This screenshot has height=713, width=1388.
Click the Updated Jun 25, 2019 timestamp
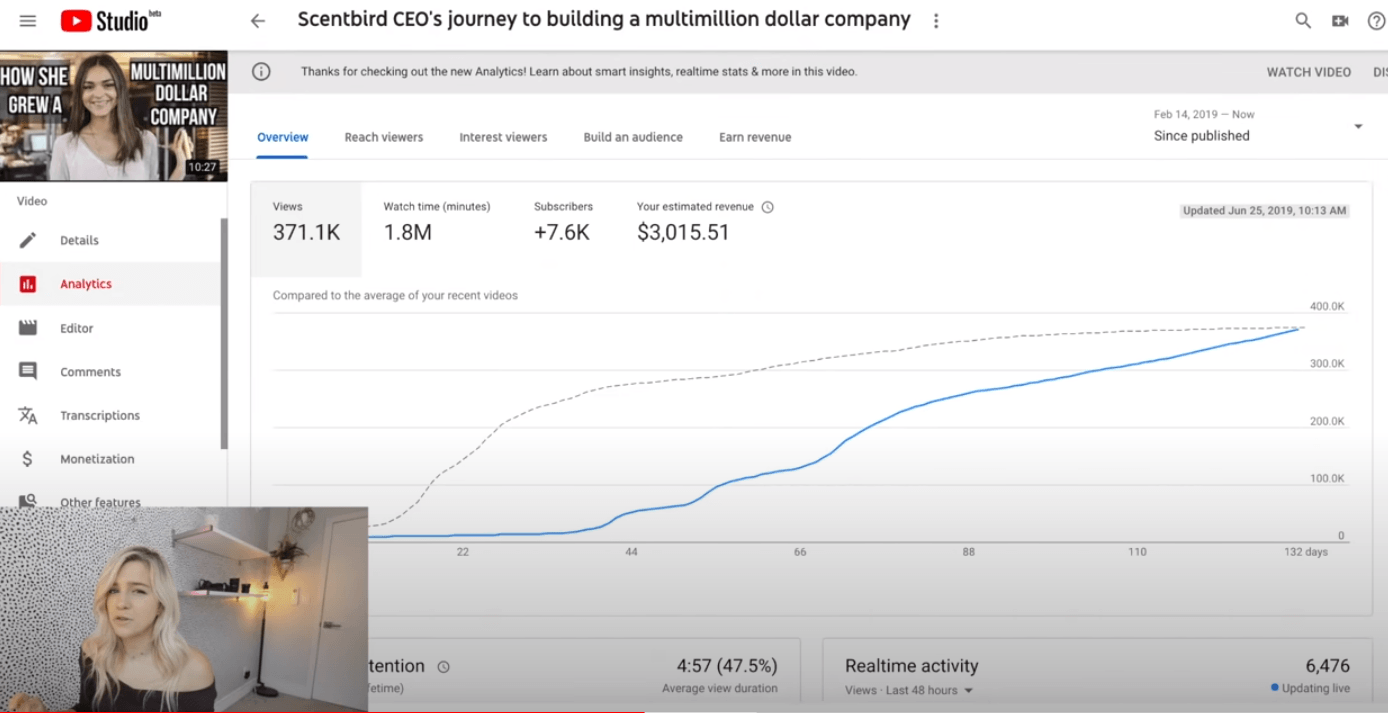tap(1264, 211)
